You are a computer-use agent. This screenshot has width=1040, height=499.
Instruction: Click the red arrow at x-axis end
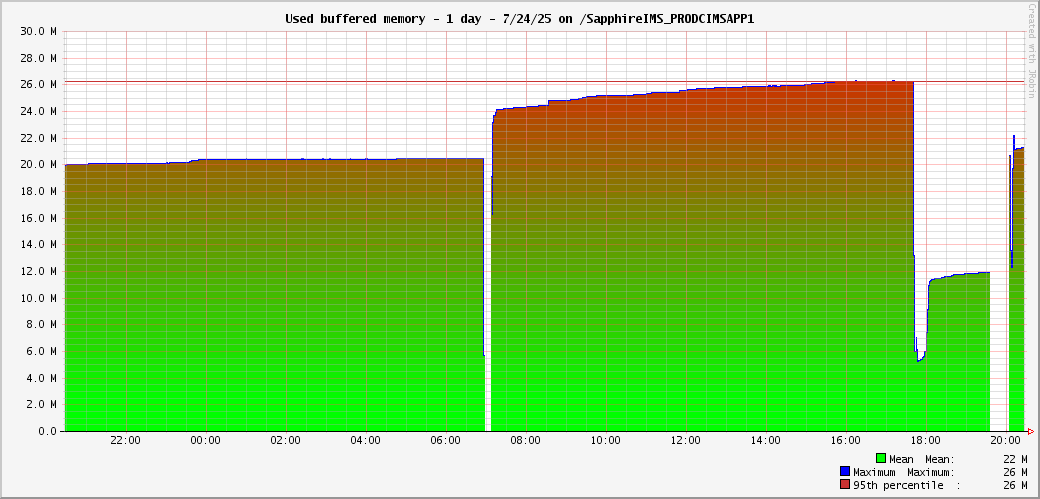coord(1030,431)
